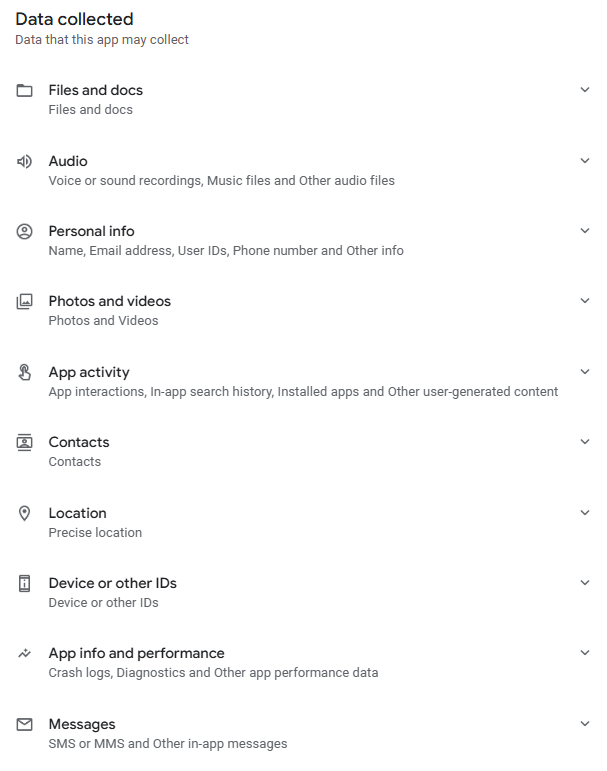This screenshot has width=607, height=771.
Task: Expand the Files and docs chevron
Action: pyautogui.click(x=585, y=90)
